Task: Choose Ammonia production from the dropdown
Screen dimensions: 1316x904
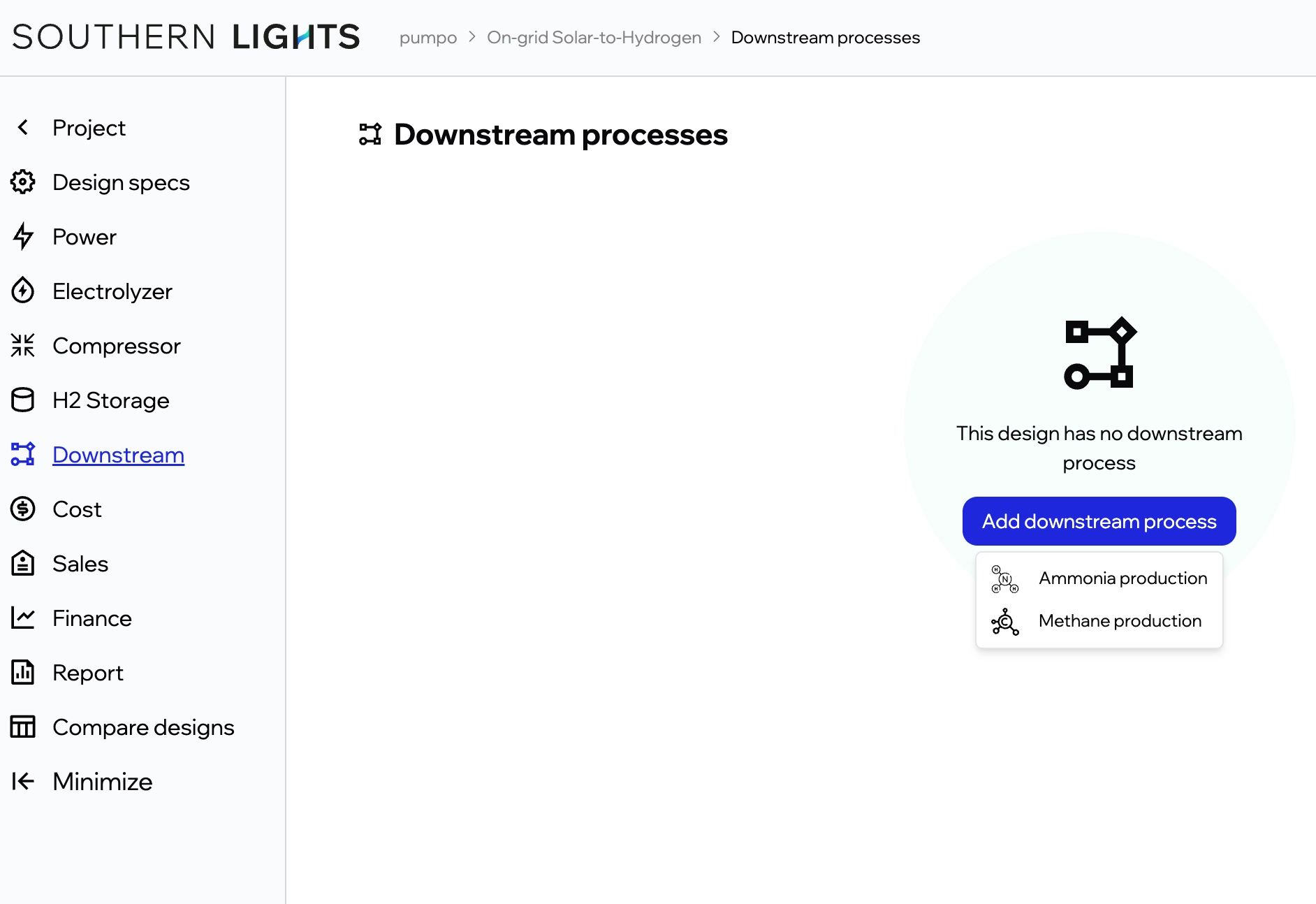Action: pyautogui.click(x=1099, y=578)
